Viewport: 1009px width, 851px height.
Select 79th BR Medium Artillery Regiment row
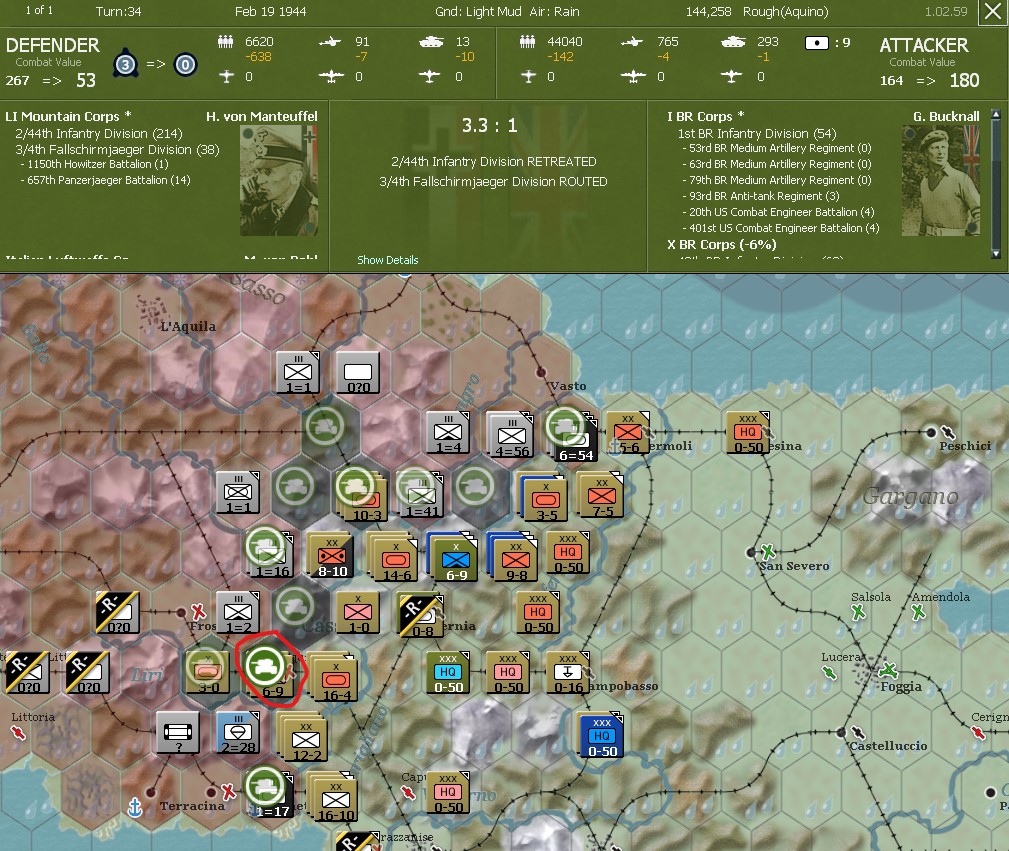(x=777, y=180)
